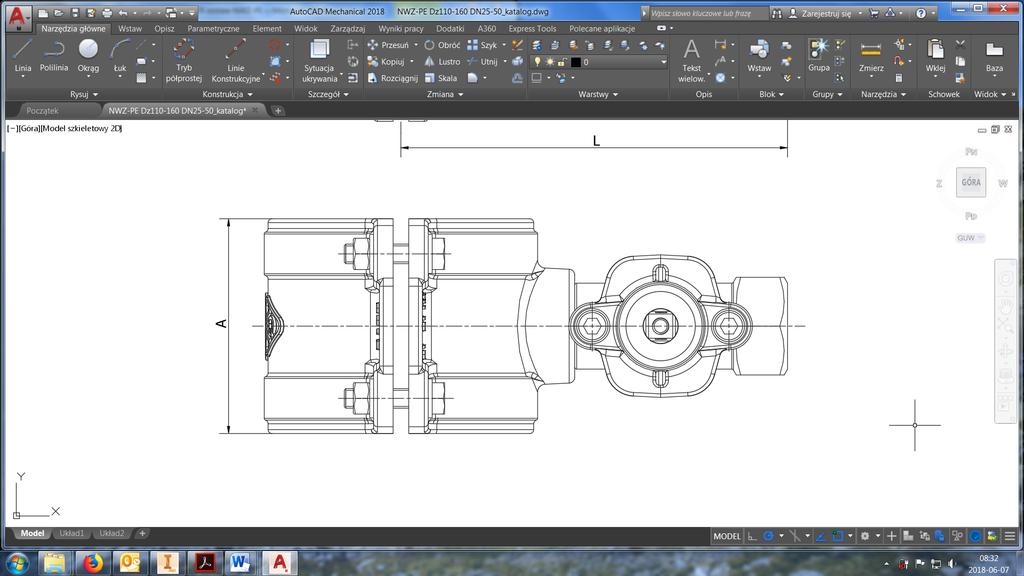Open Linie Konstrukcyjne tool

click(x=236, y=61)
